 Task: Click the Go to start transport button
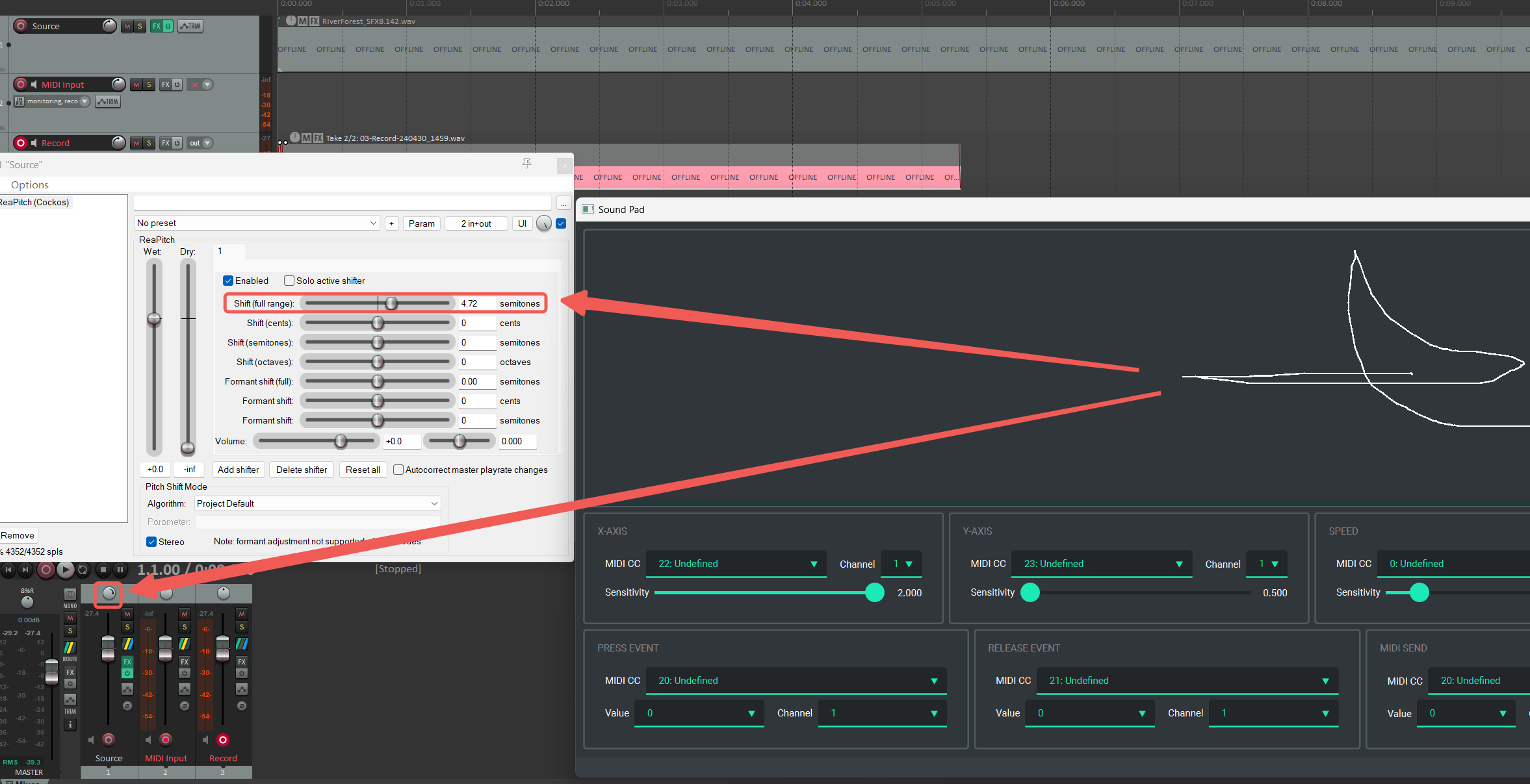8,570
